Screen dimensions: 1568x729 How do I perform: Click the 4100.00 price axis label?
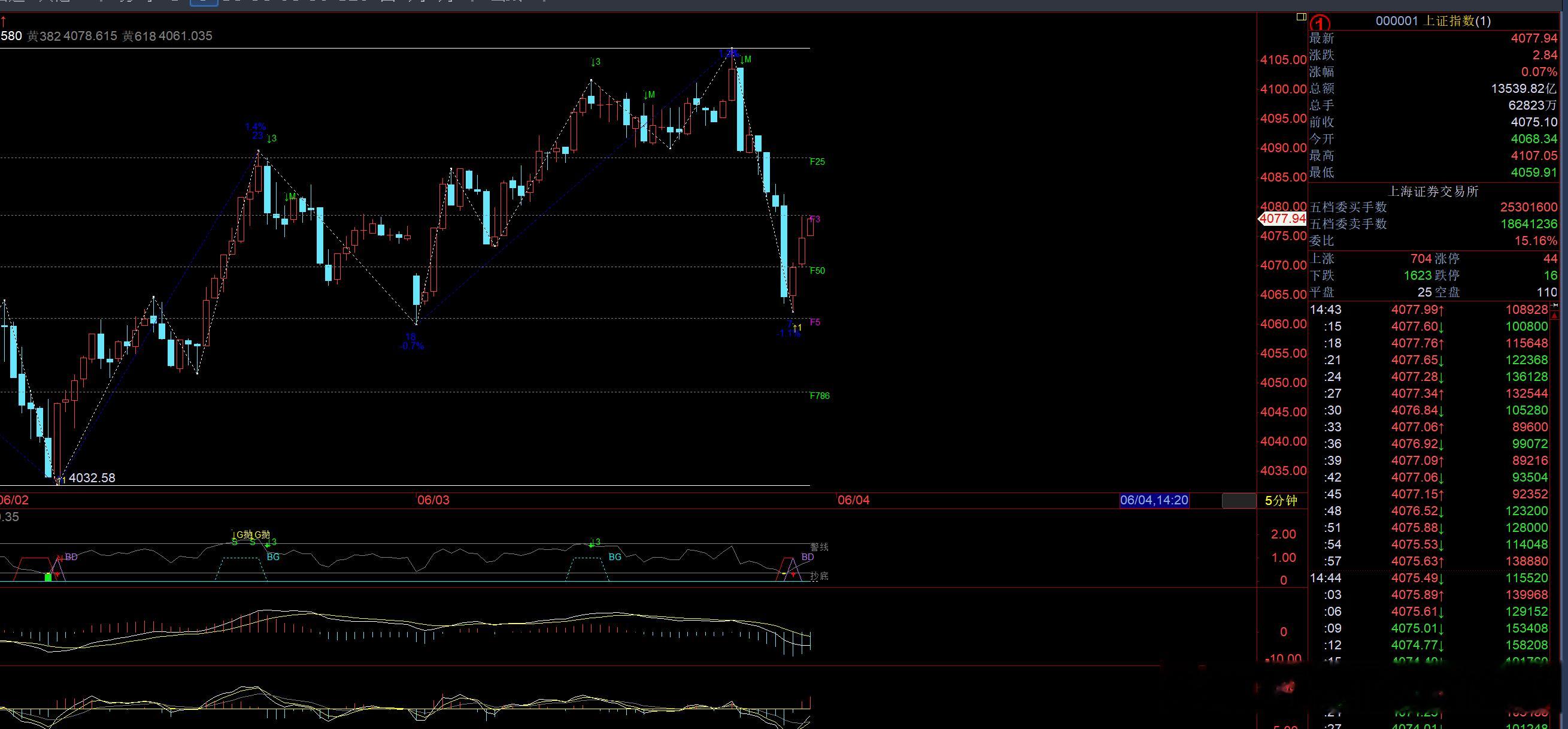tap(1283, 89)
